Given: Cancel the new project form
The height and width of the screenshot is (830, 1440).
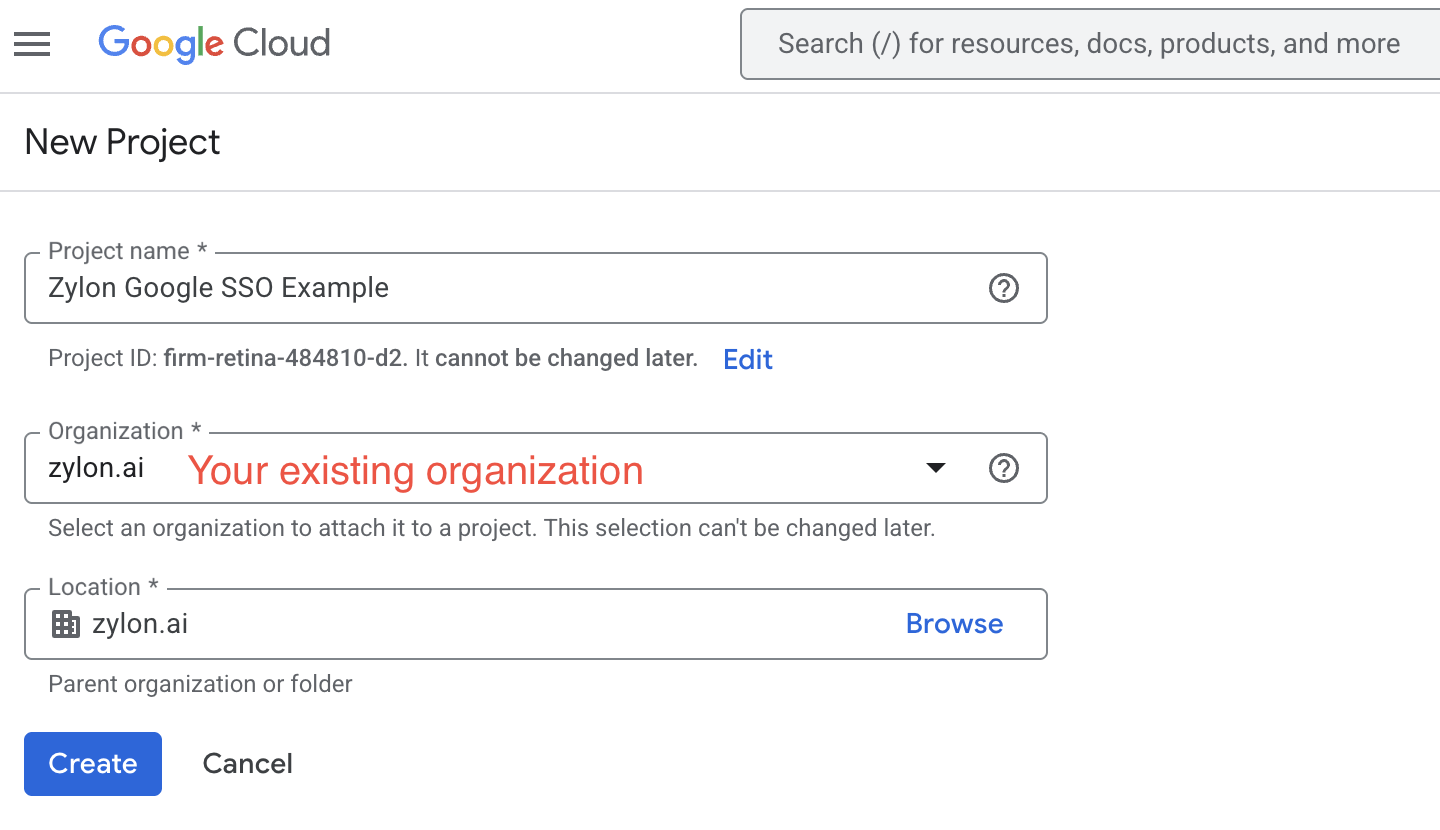Looking at the screenshot, I should 247,764.
